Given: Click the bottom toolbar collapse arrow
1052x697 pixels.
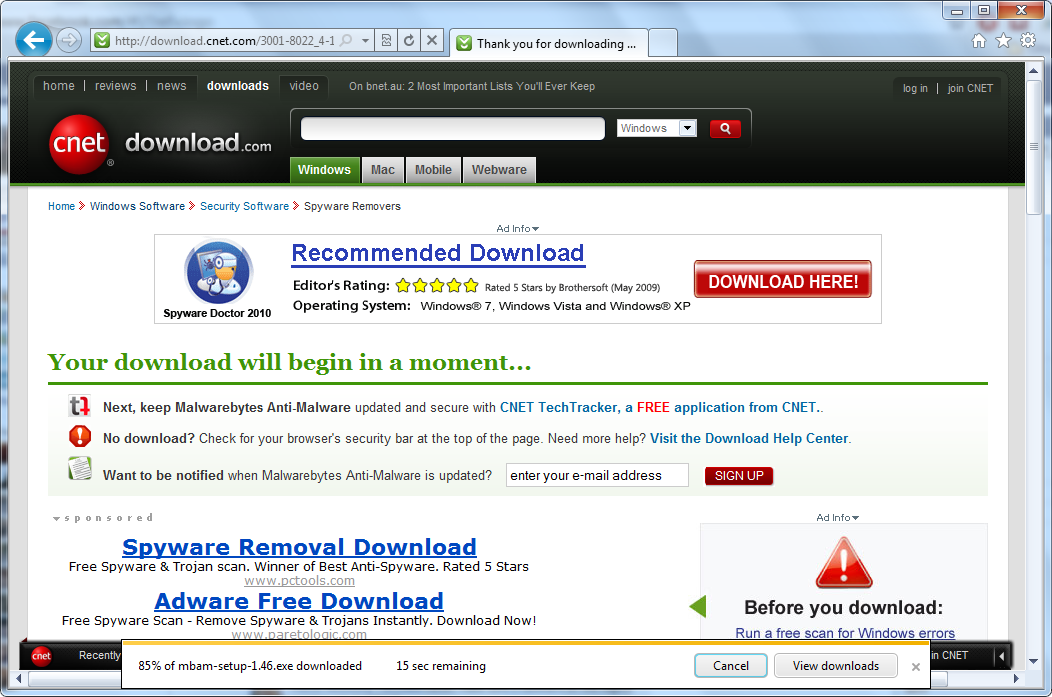Looking at the screenshot, I should [x=1002, y=656].
